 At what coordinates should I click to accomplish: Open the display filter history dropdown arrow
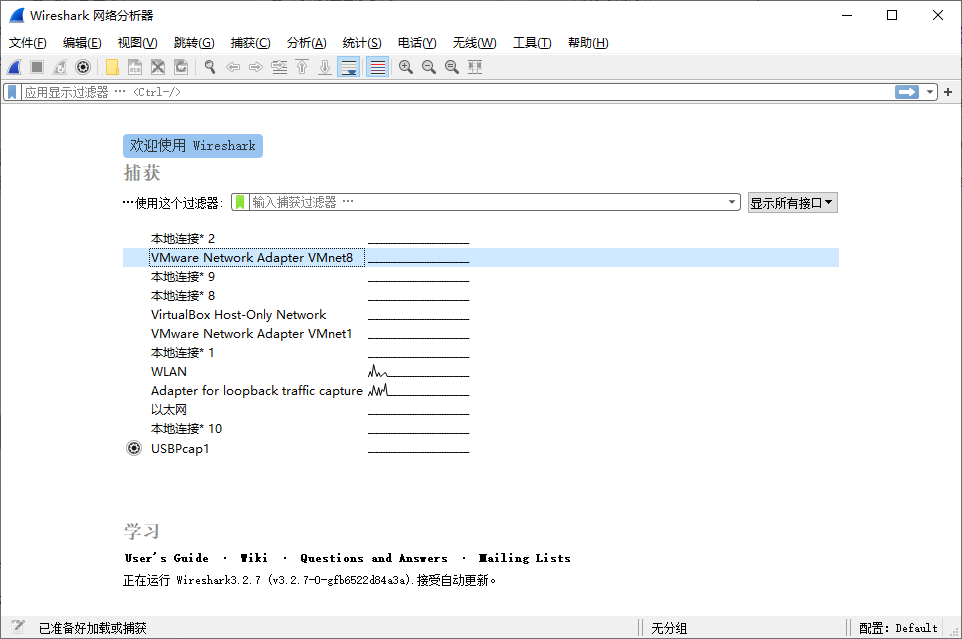(x=929, y=92)
